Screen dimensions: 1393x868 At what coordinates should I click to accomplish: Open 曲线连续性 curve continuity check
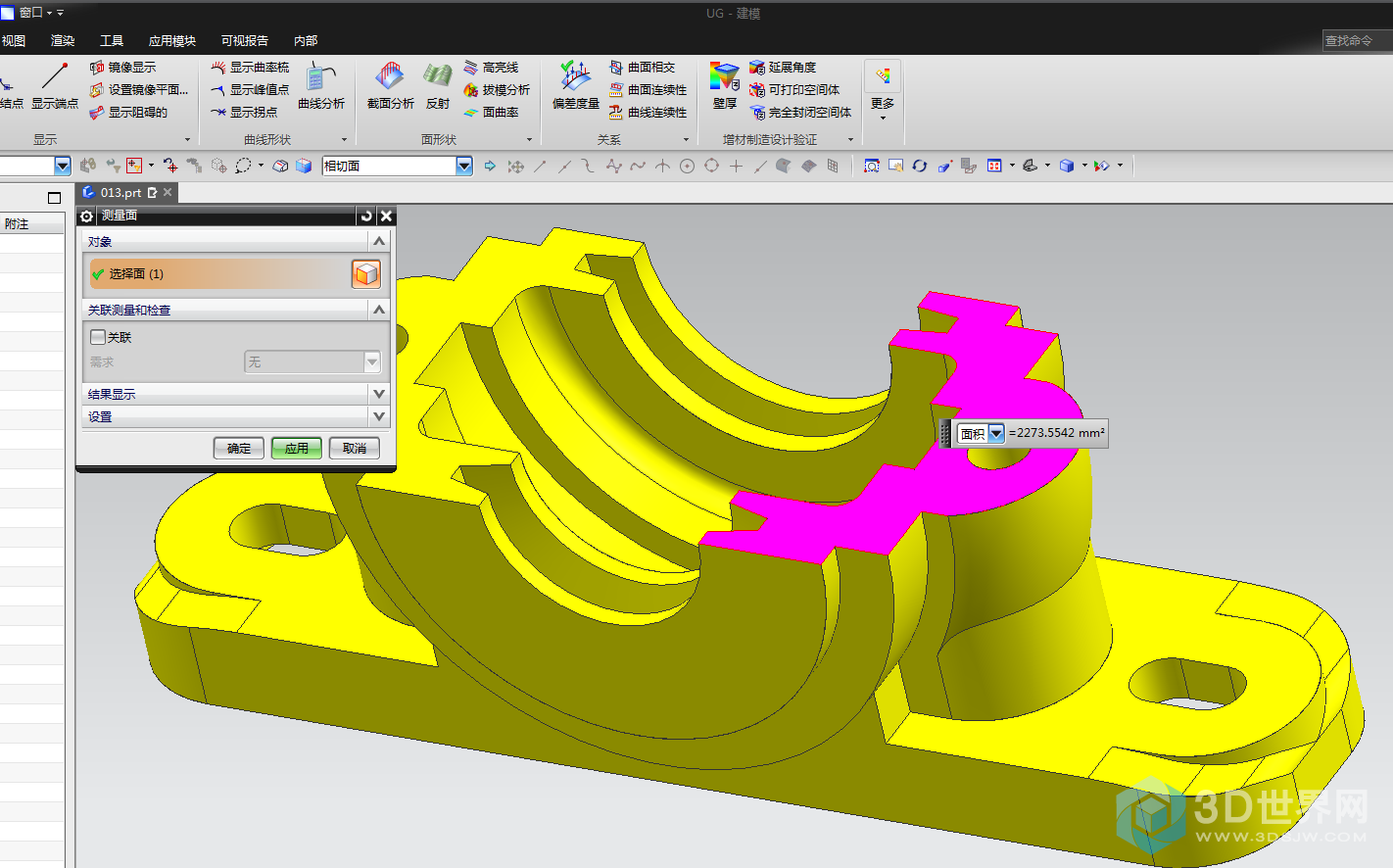(x=648, y=113)
